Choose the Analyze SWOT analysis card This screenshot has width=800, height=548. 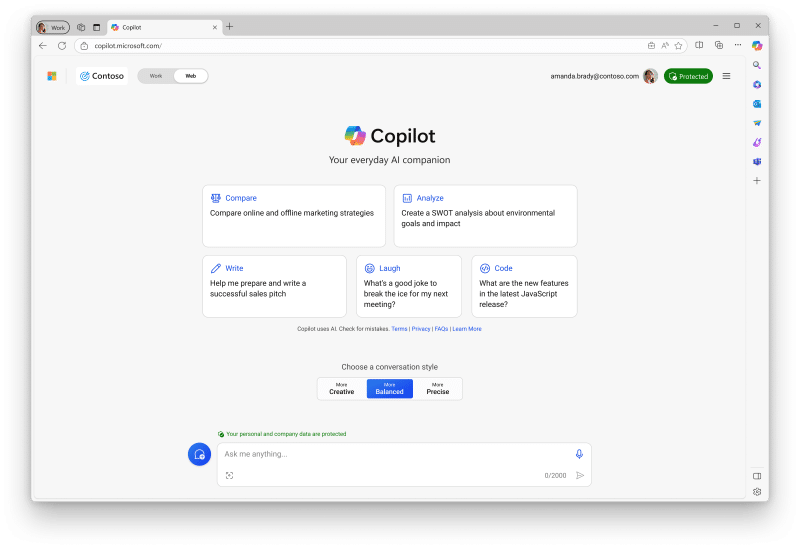click(485, 216)
